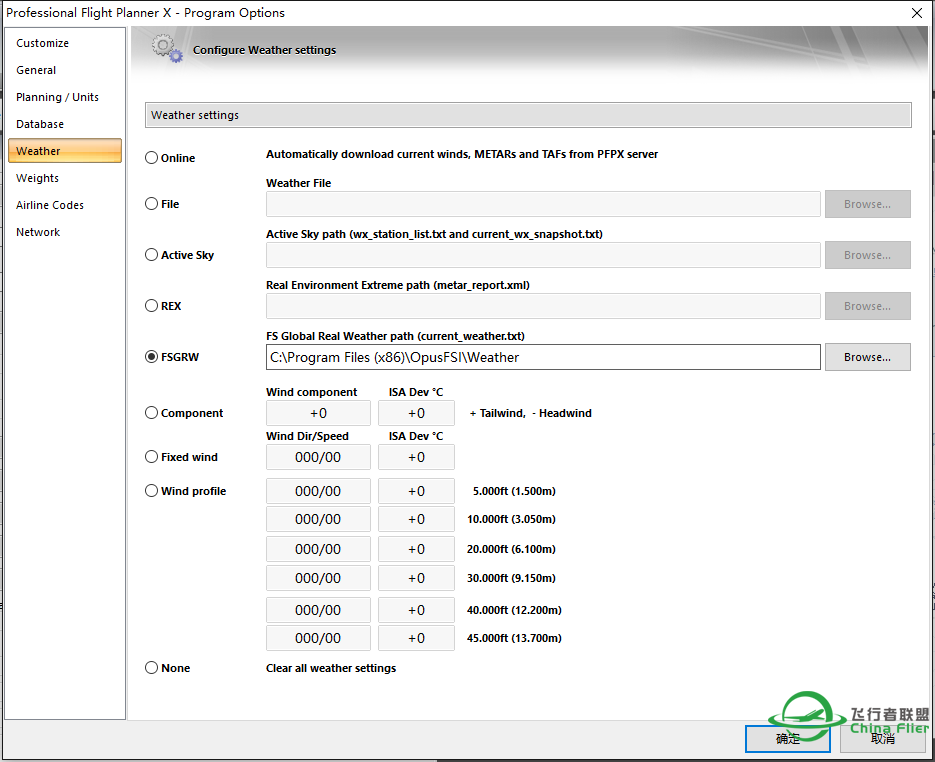Click Browse for the FSGRW path

tap(867, 357)
